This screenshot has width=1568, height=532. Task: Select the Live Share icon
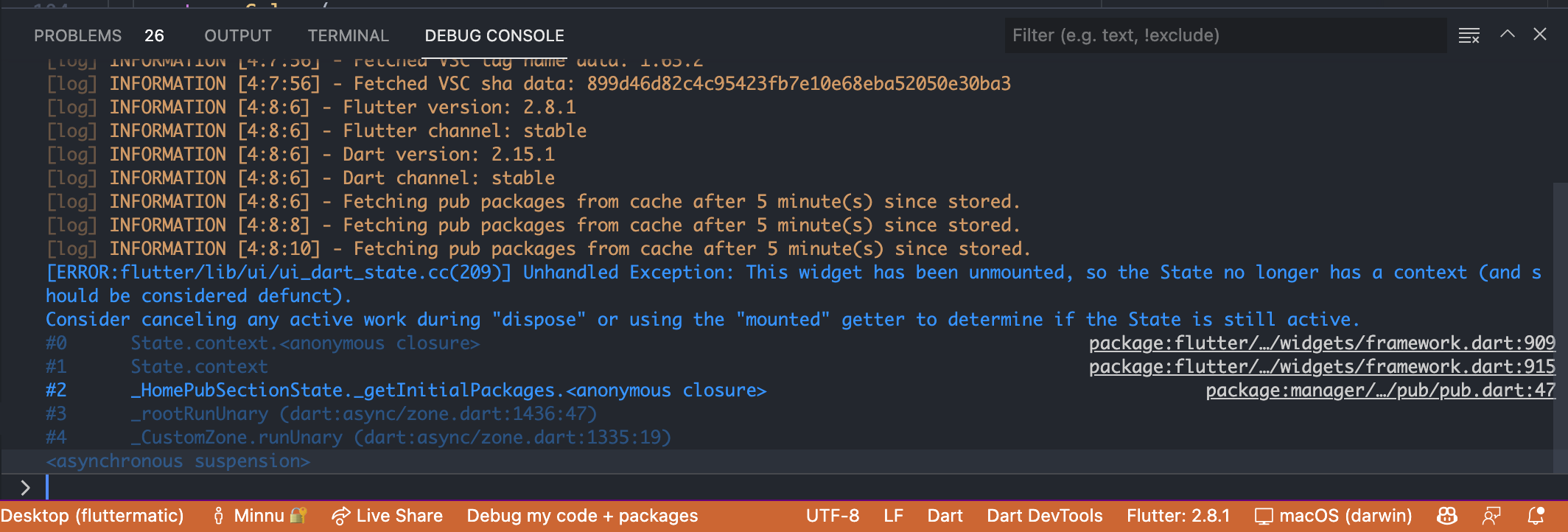pos(340,516)
